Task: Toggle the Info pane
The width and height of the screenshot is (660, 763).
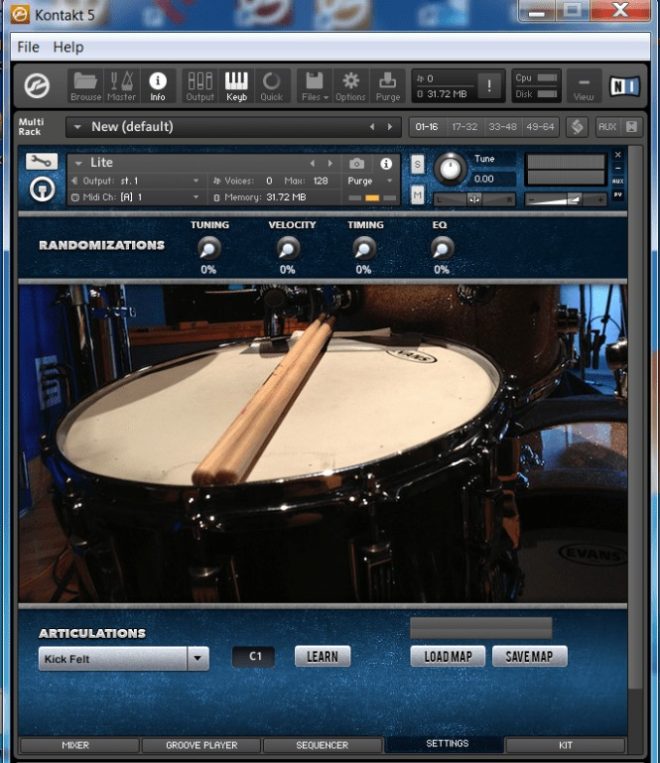Action: pyautogui.click(x=157, y=86)
